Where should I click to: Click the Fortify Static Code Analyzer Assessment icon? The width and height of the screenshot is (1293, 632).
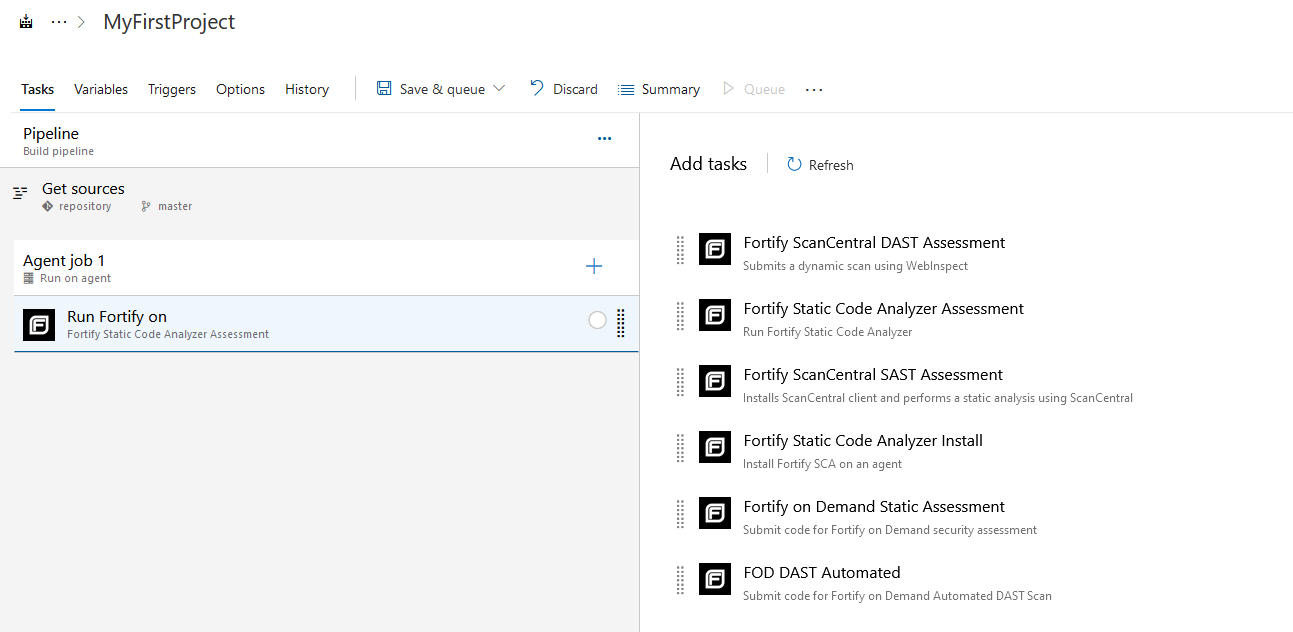pos(714,315)
